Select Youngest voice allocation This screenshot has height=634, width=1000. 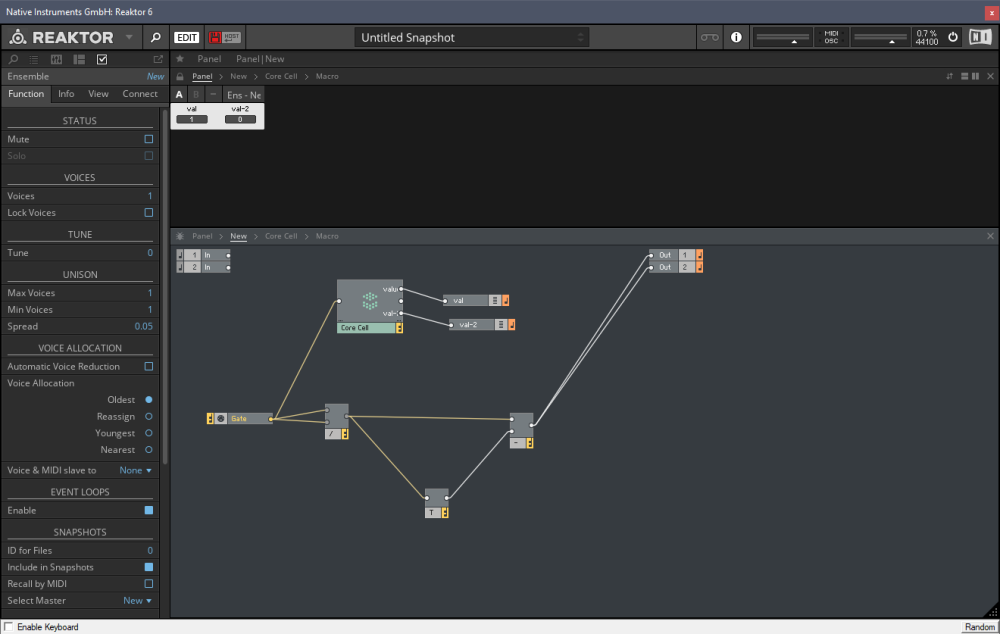(149, 432)
